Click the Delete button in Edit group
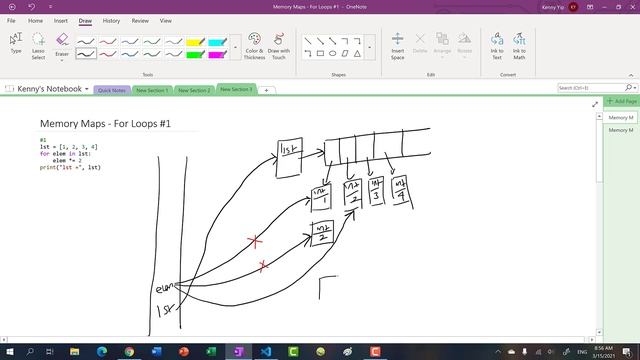Viewport: 640px width, 360px height. (420, 43)
